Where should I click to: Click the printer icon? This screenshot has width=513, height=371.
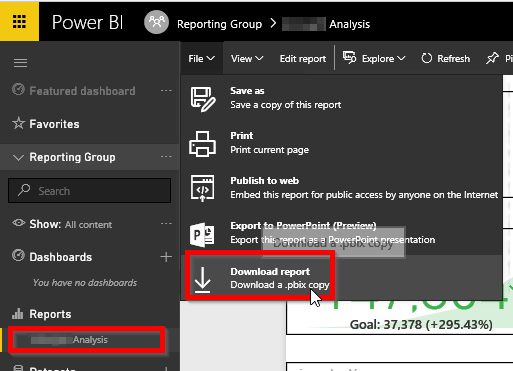202,144
